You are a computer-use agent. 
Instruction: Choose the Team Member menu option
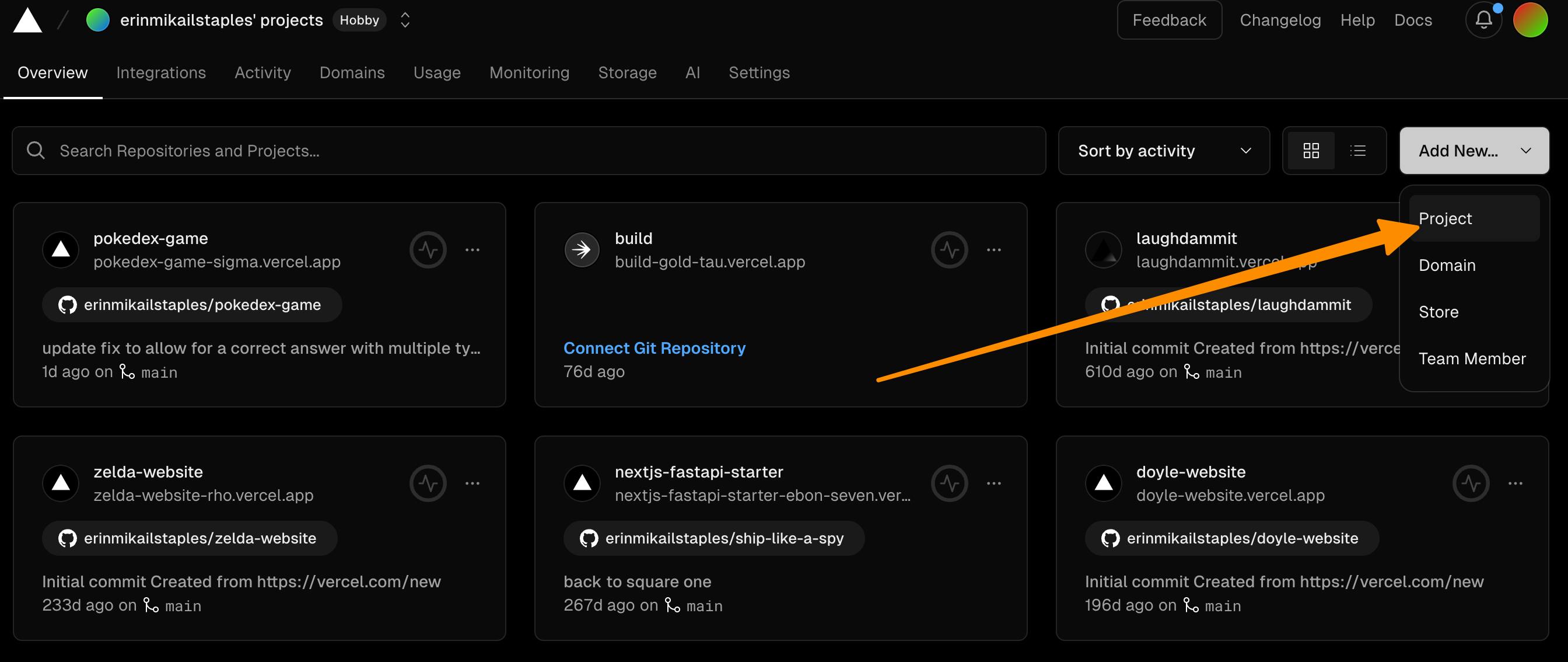1471,358
